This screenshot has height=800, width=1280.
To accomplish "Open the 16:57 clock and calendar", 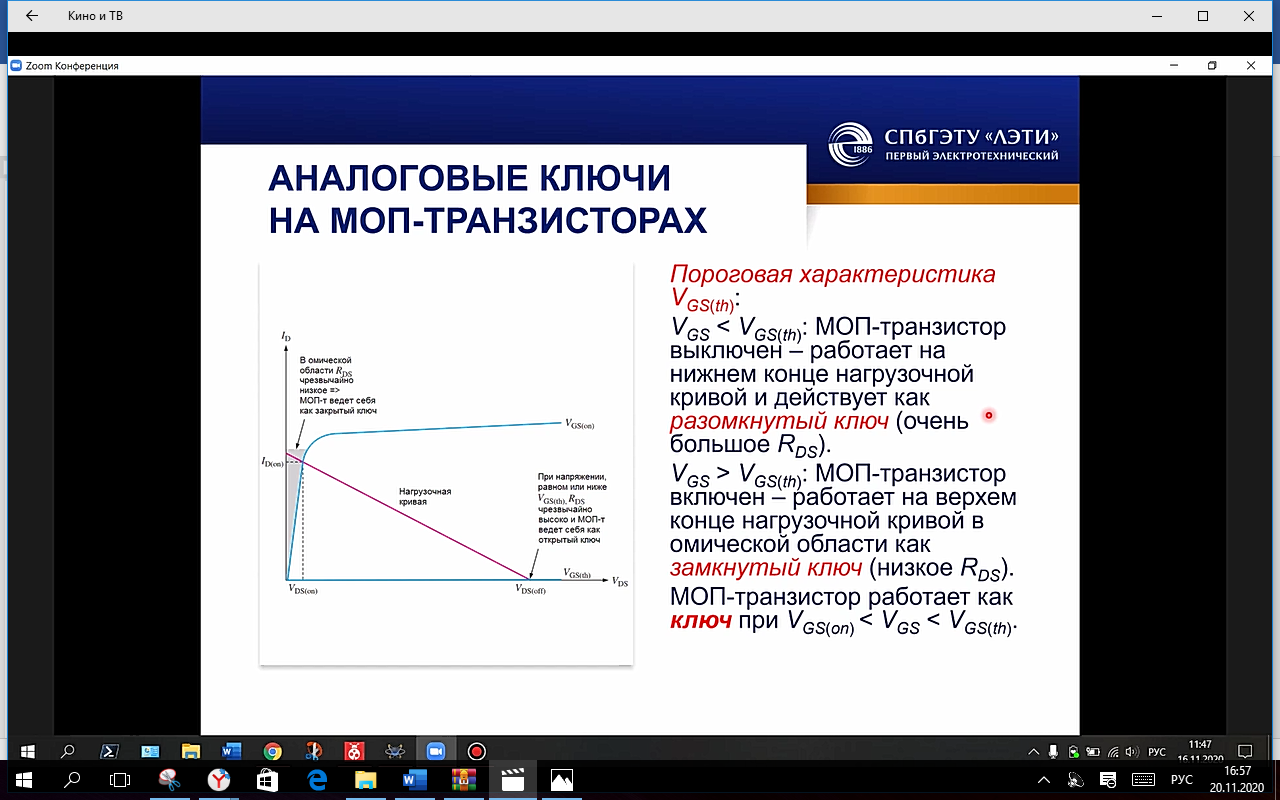I will (x=1238, y=779).
